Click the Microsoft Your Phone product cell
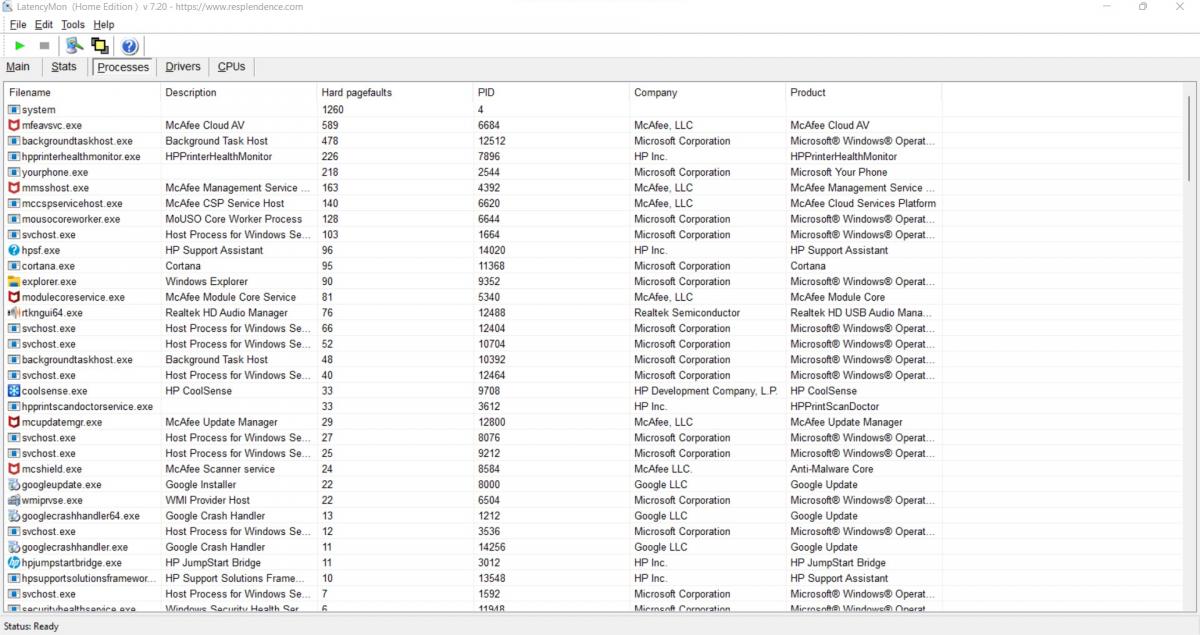Screen dimensions: 1200x635 click(x=838, y=173)
